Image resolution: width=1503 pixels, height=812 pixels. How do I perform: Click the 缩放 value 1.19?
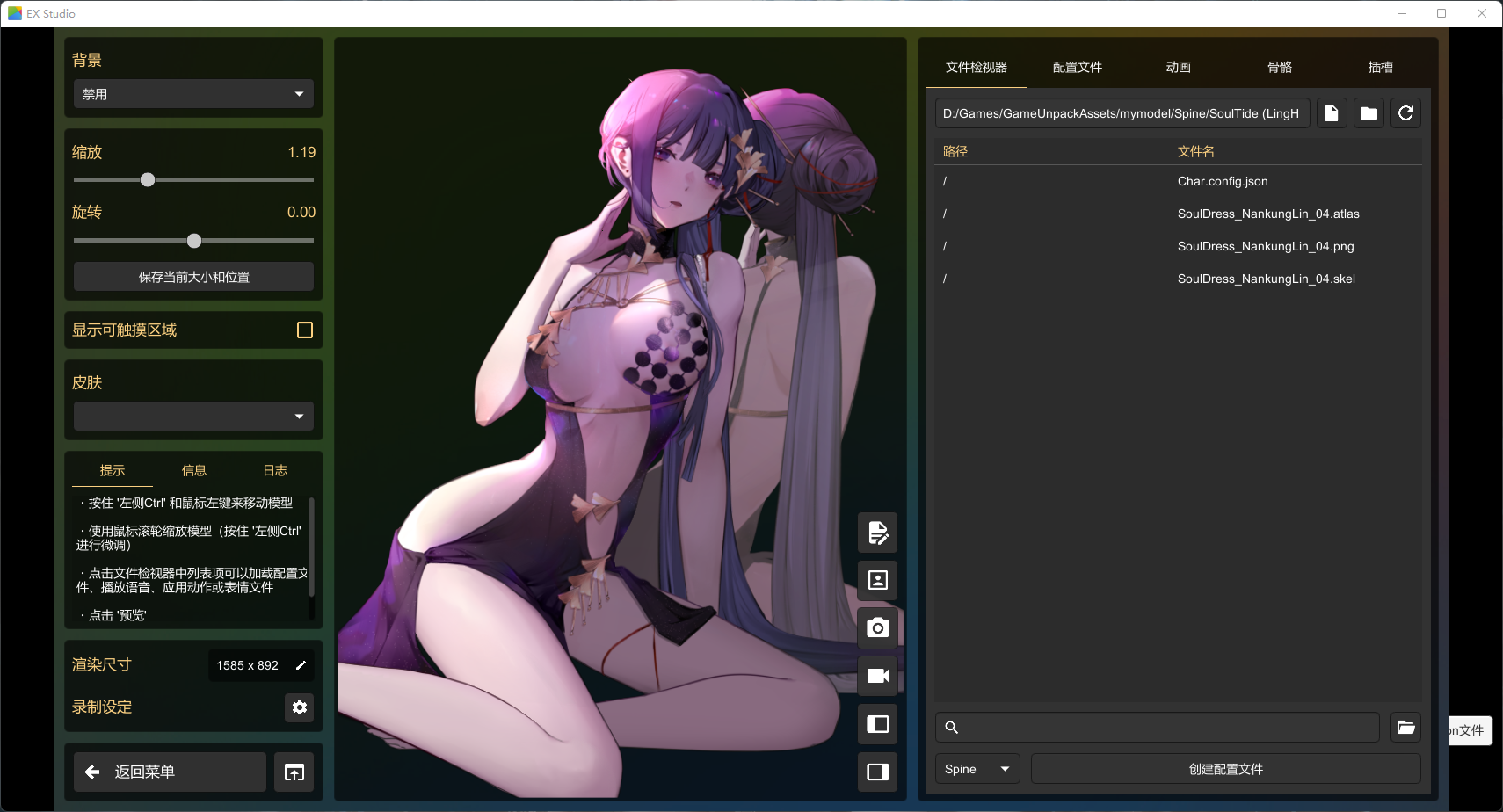tap(301, 152)
